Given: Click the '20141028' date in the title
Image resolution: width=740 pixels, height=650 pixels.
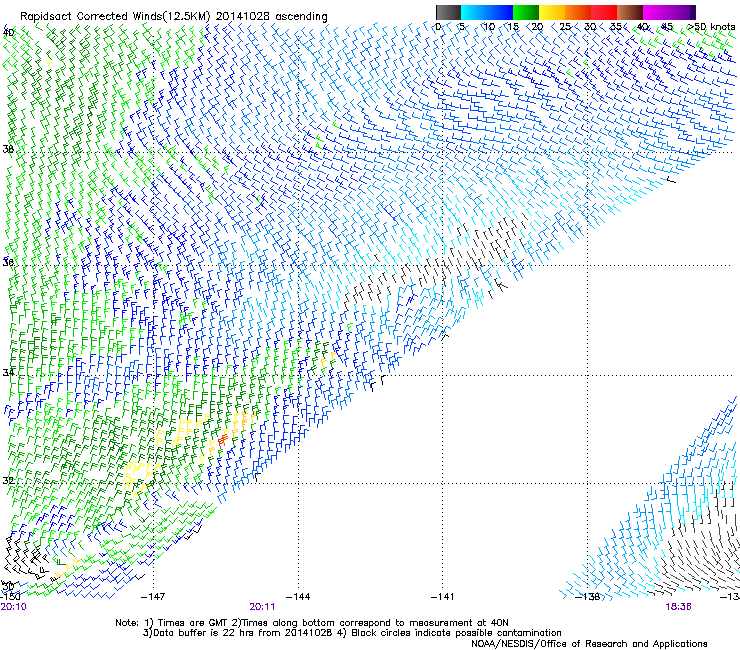Looking at the screenshot, I should click(x=243, y=17).
